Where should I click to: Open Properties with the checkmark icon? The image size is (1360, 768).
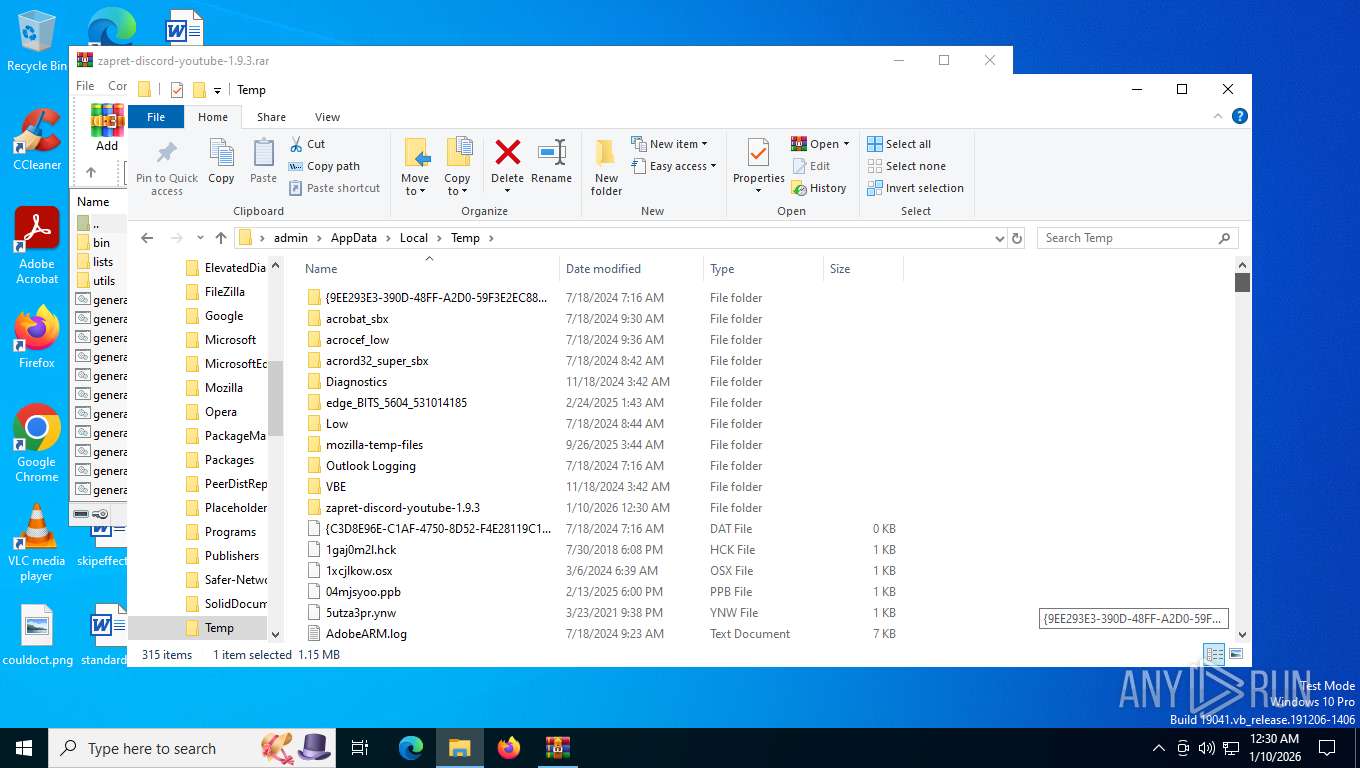(758, 154)
